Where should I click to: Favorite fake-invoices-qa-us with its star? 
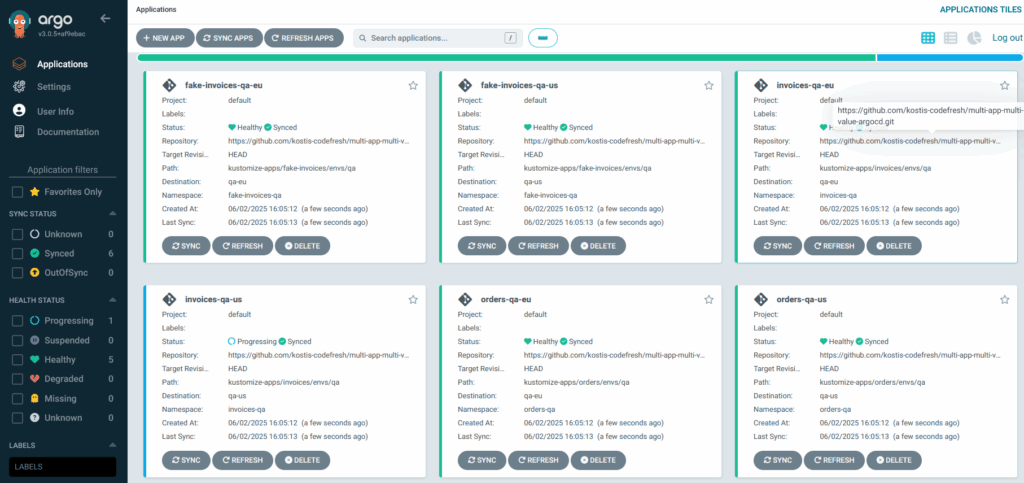click(709, 86)
